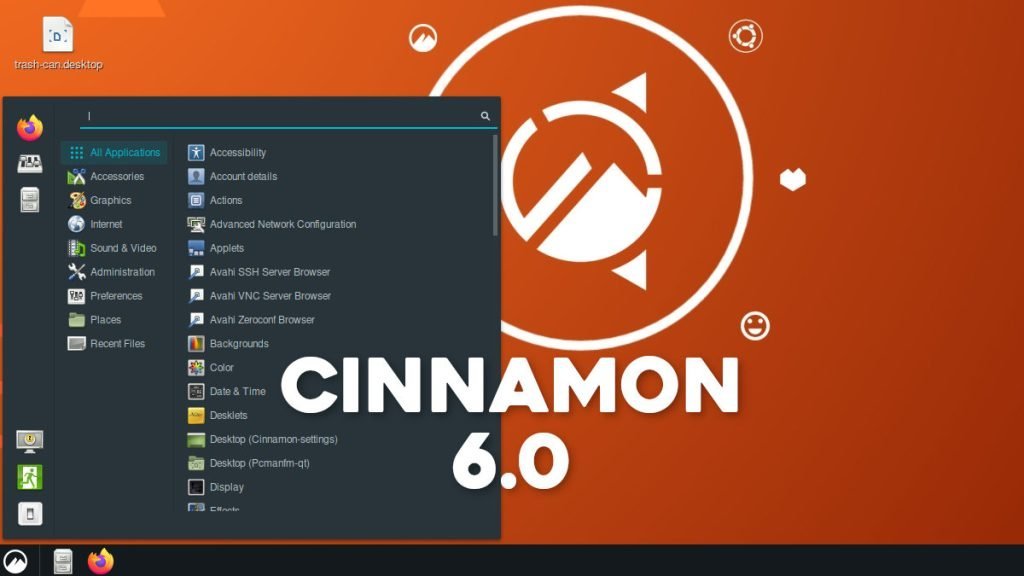Click inside the menu search field

coord(280,115)
